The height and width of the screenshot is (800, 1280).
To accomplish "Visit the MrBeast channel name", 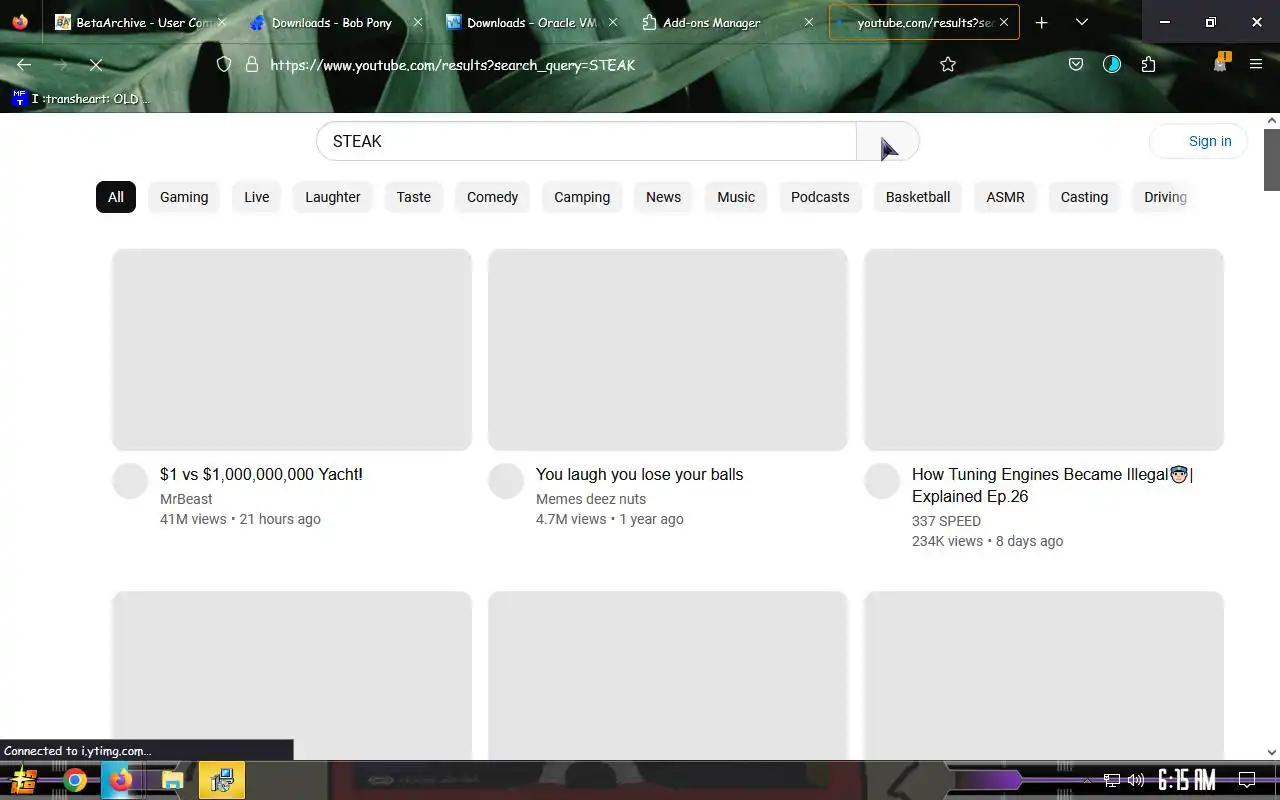I will coord(186,499).
